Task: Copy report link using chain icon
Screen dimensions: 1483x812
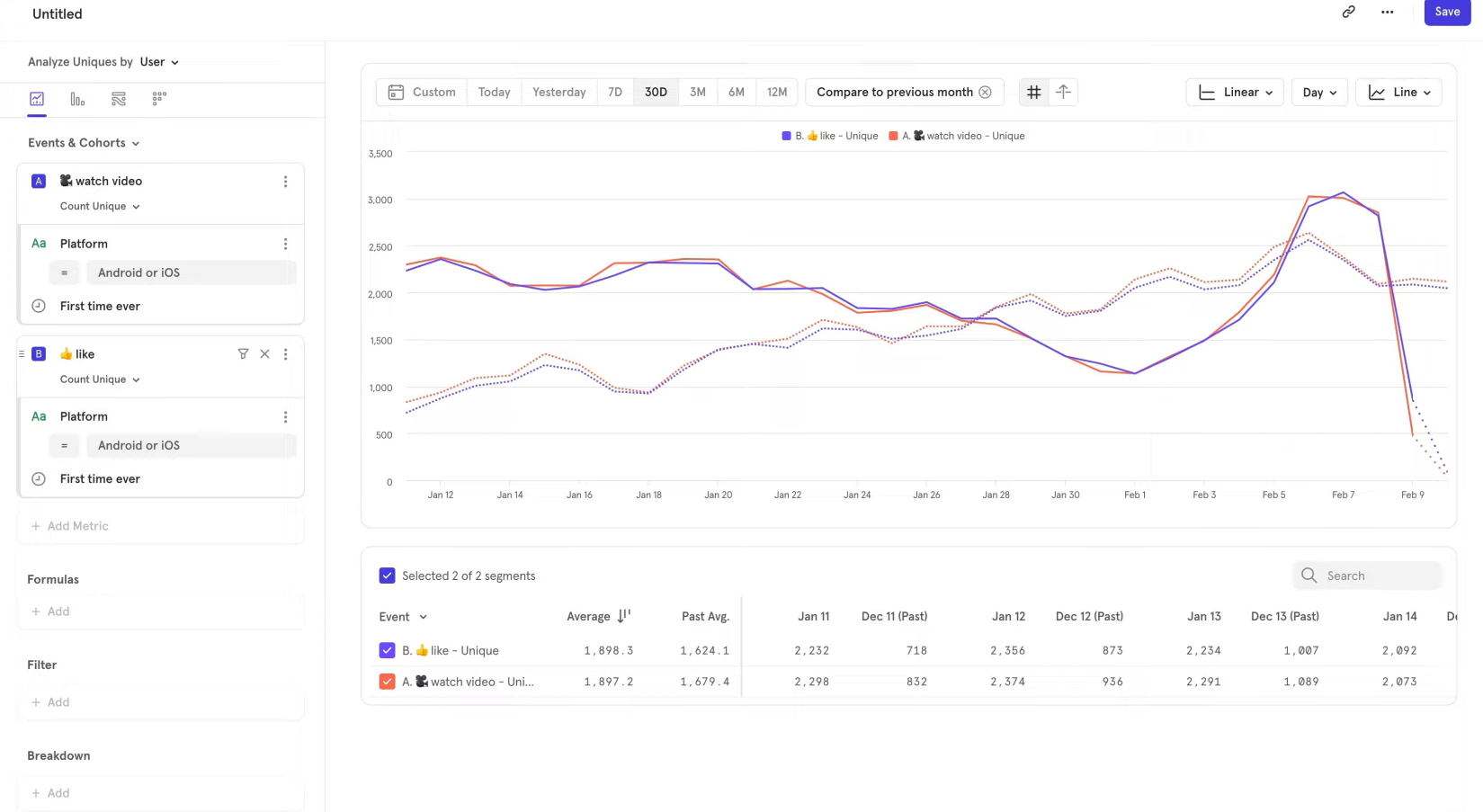Action: [x=1348, y=13]
